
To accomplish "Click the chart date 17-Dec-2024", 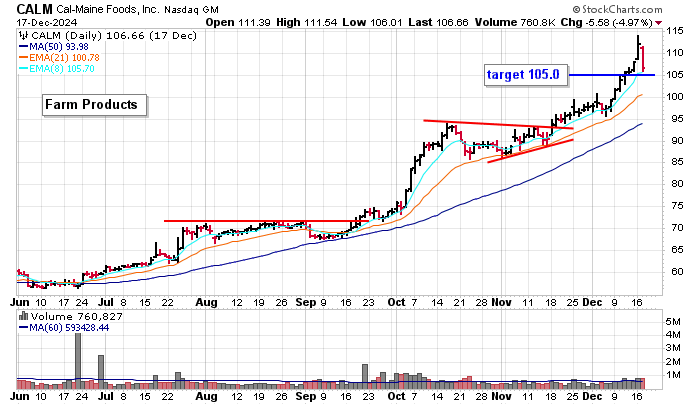I will (46, 23).
